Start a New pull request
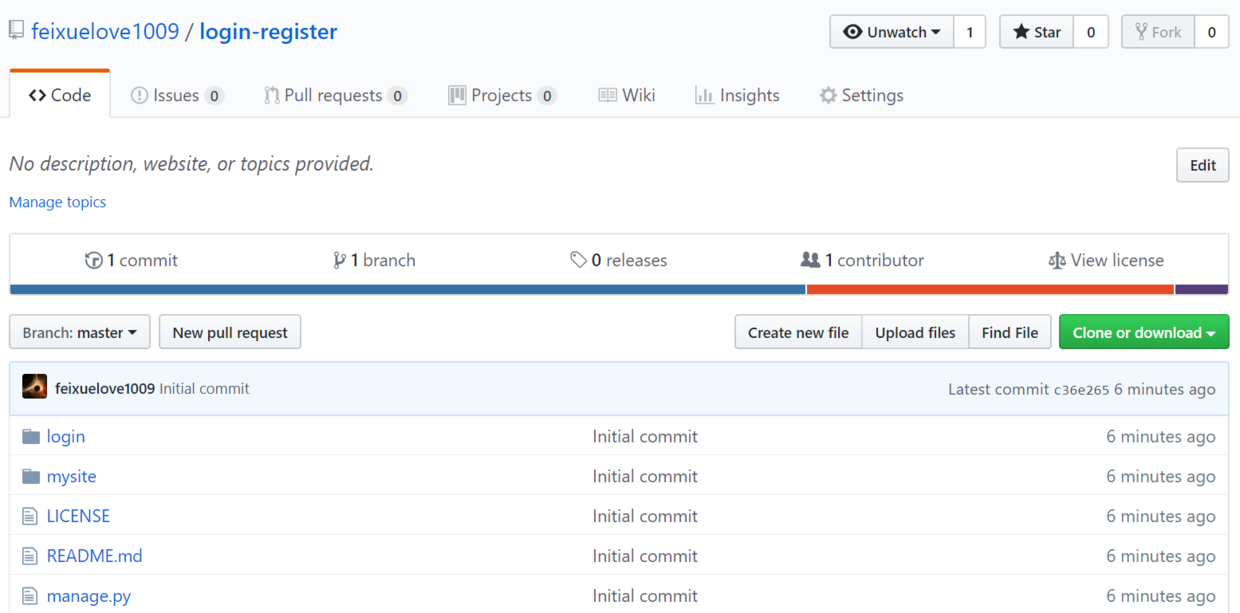The width and height of the screenshot is (1240, 613). click(230, 332)
